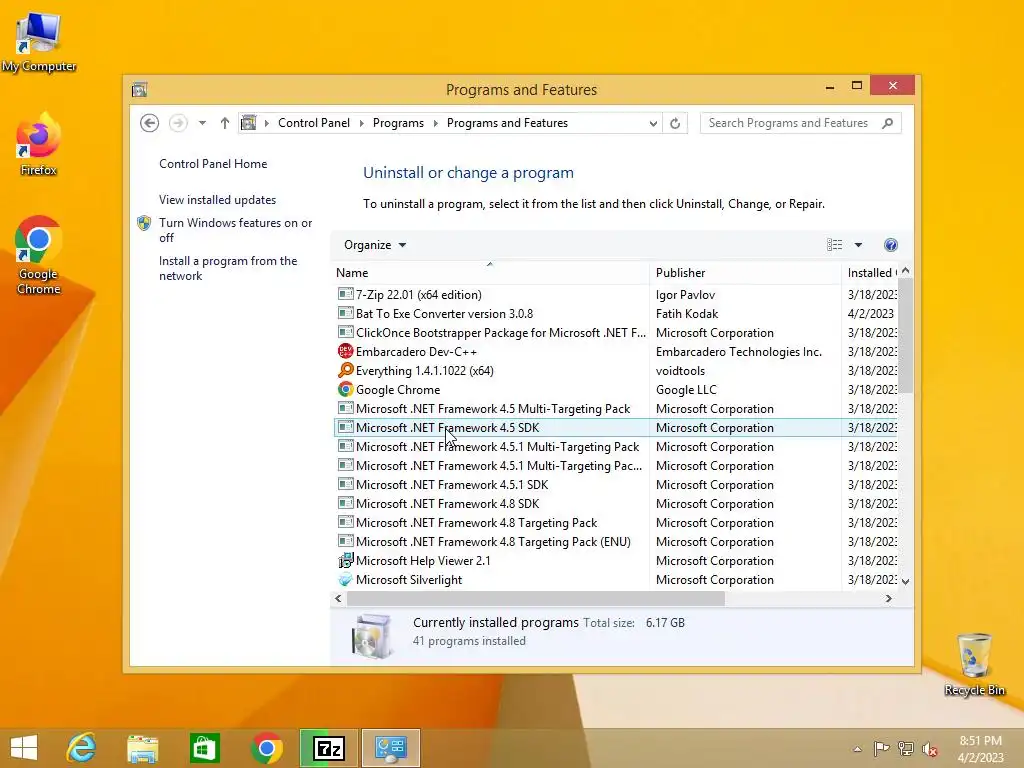Click the Control Panel icon in address bar
1024x768 pixels.
[x=249, y=123]
